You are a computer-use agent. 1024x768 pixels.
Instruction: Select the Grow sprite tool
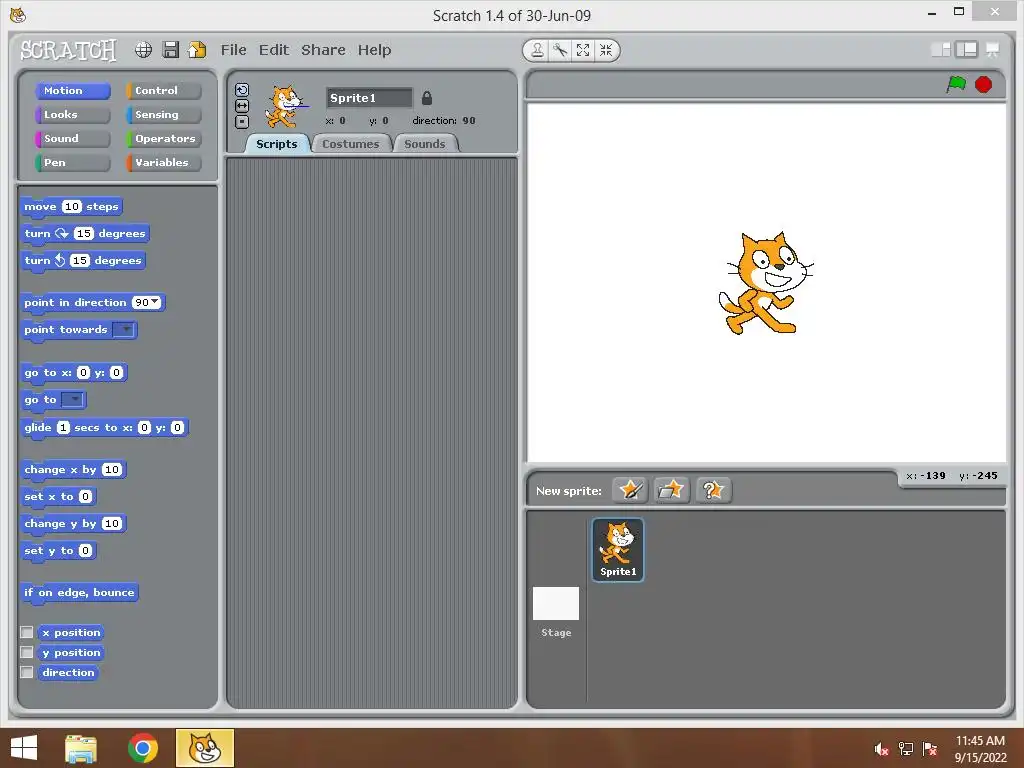[x=583, y=50]
